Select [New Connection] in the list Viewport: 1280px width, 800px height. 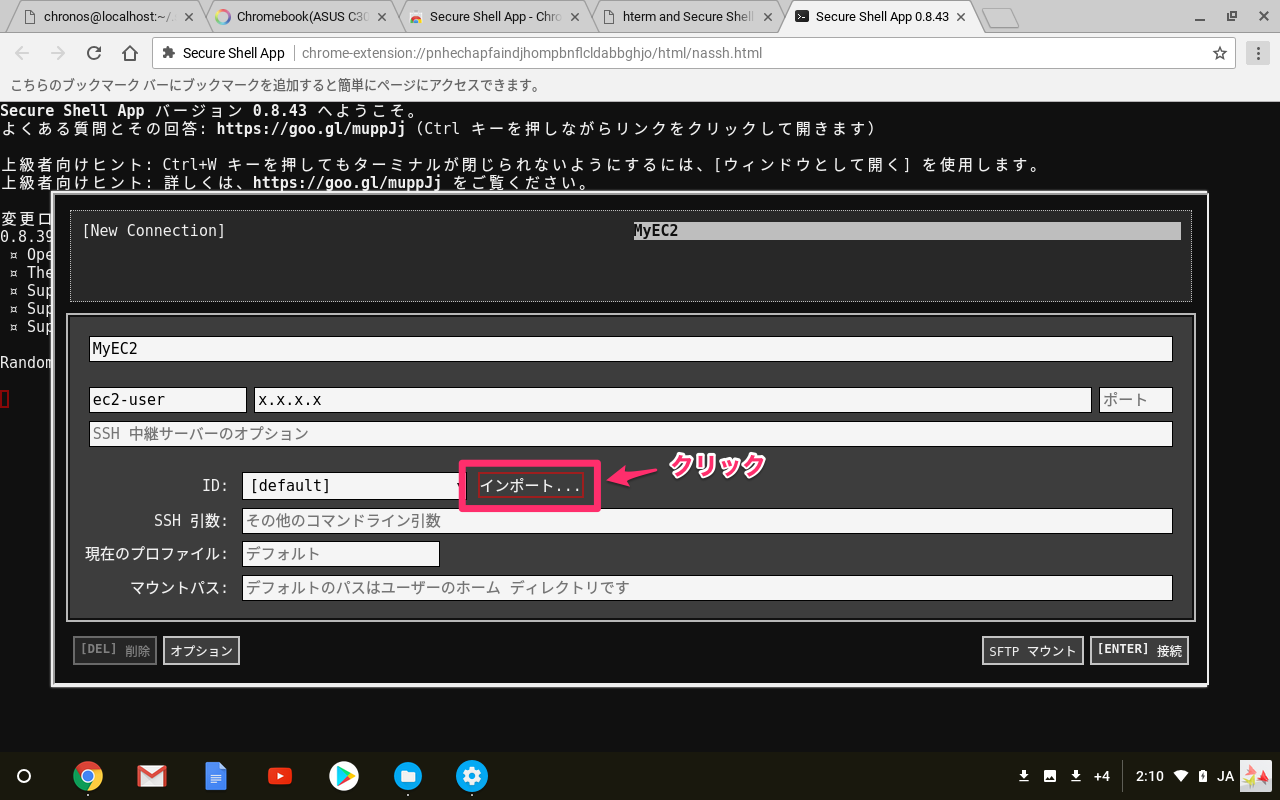154,231
